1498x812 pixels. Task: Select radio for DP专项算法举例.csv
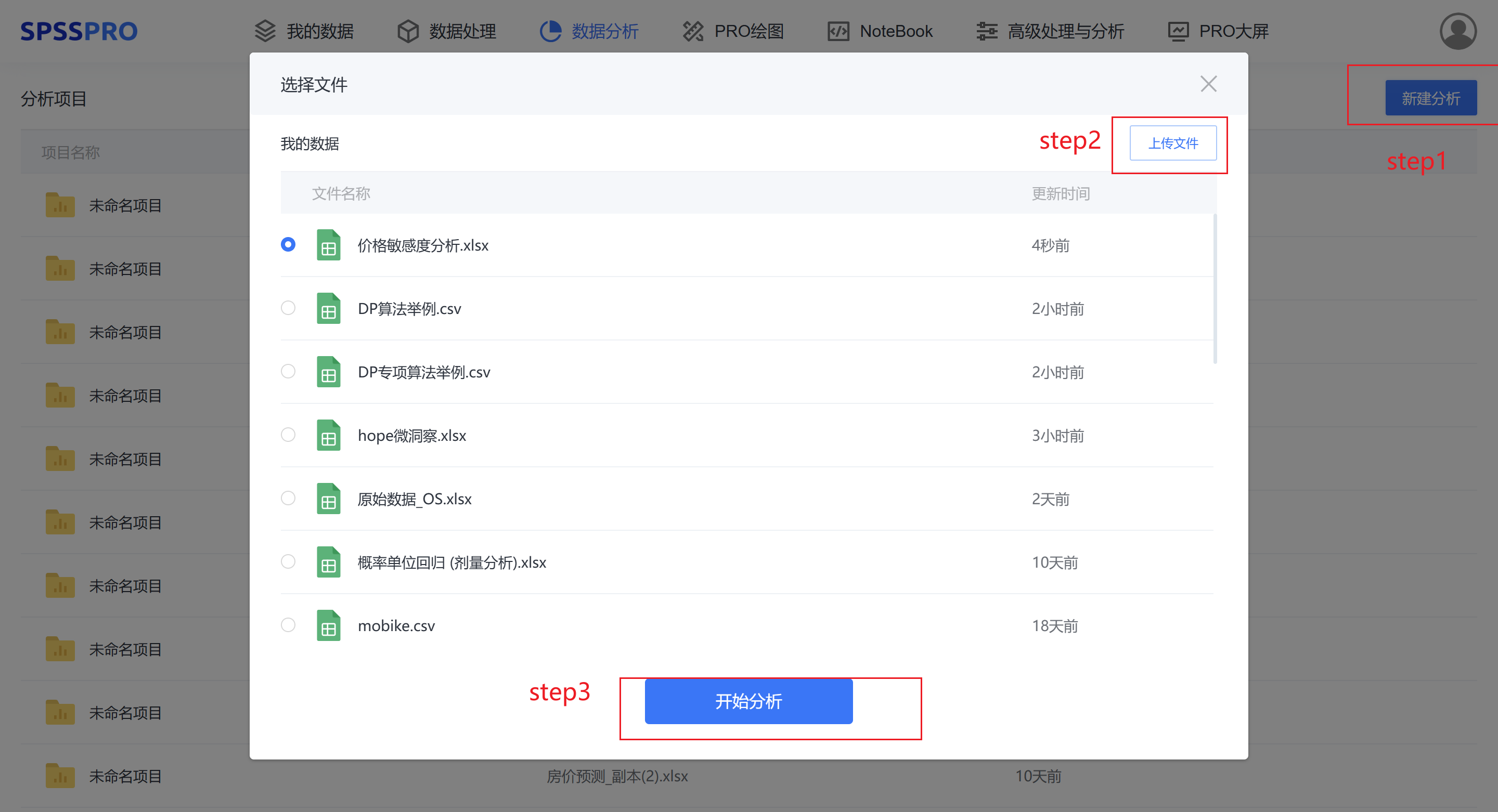click(288, 371)
